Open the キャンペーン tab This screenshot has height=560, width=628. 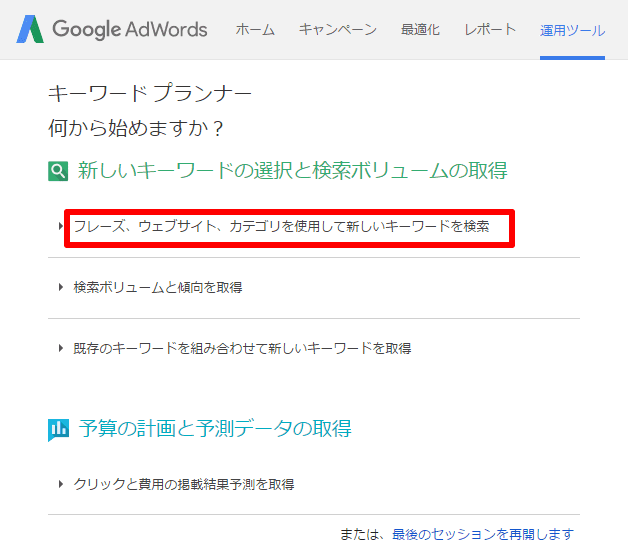338,30
